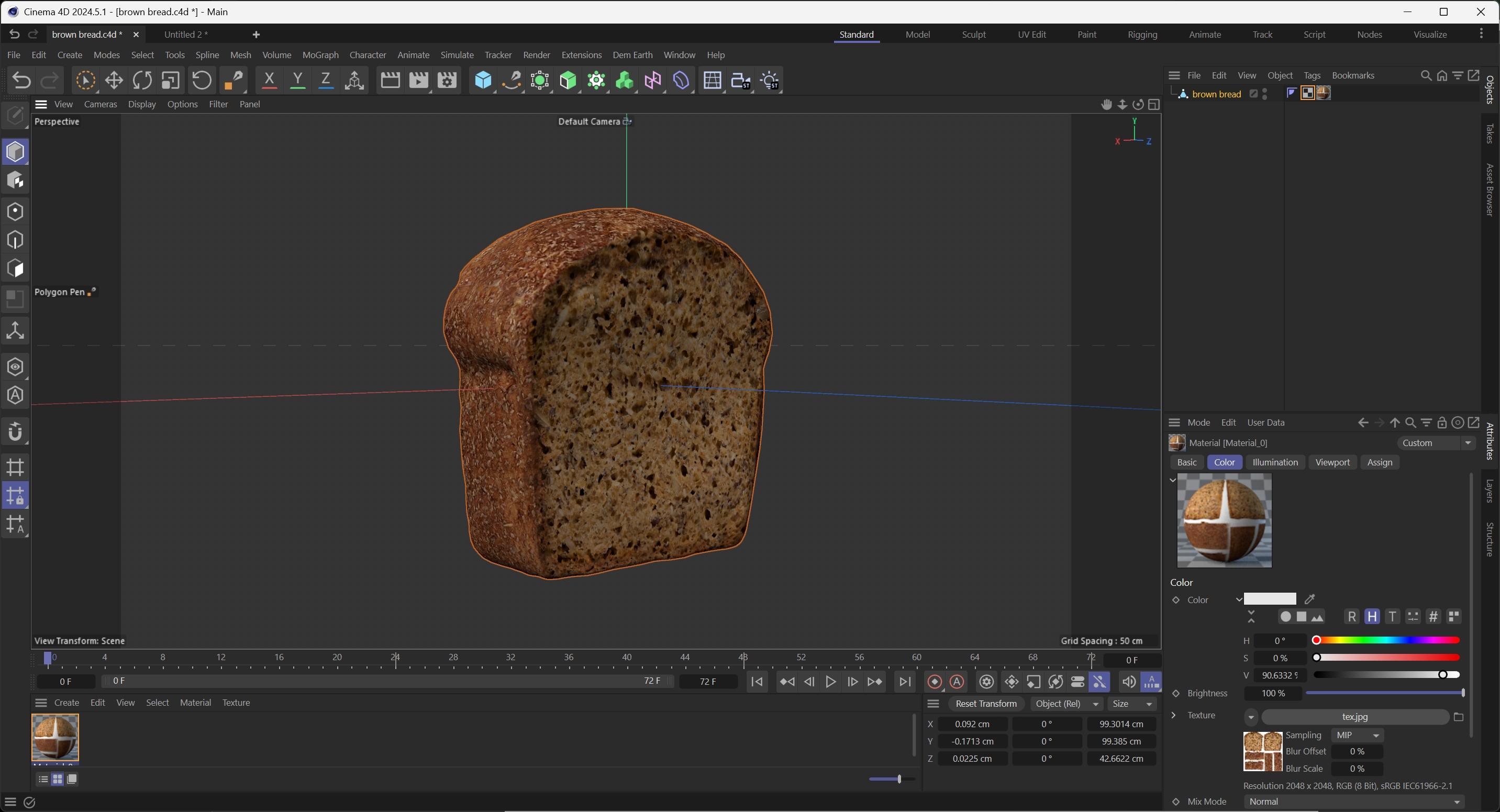Click the Play Forwards button
The image size is (1500, 812).
pyautogui.click(x=830, y=682)
